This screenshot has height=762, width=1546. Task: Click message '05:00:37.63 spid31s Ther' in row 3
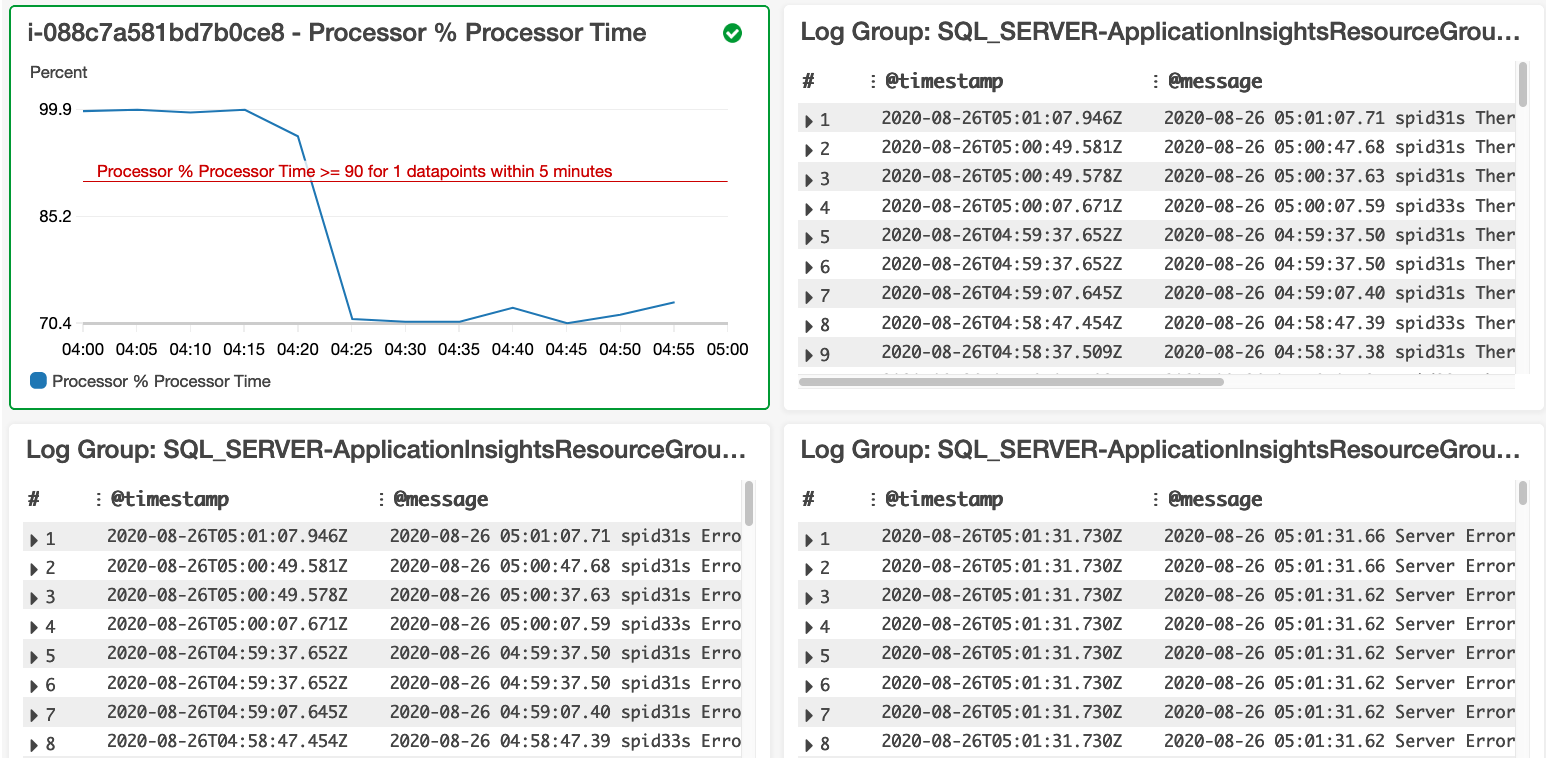(x=1340, y=176)
